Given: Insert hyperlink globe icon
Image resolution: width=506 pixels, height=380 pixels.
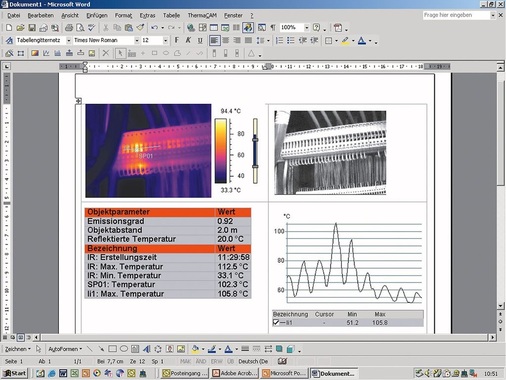Looking at the screenshot, I should coord(191,28).
